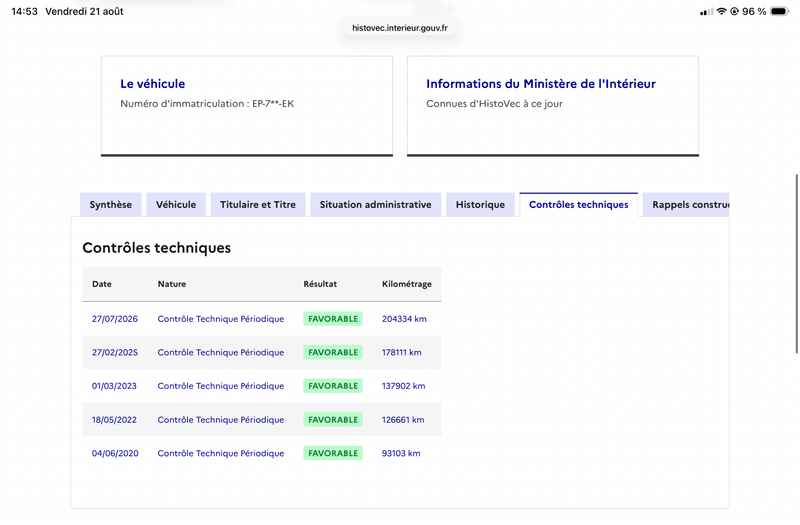The height and width of the screenshot is (525, 800).
Task: Click the registration number EP-7**-EK text
Action: (x=273, y=104)
